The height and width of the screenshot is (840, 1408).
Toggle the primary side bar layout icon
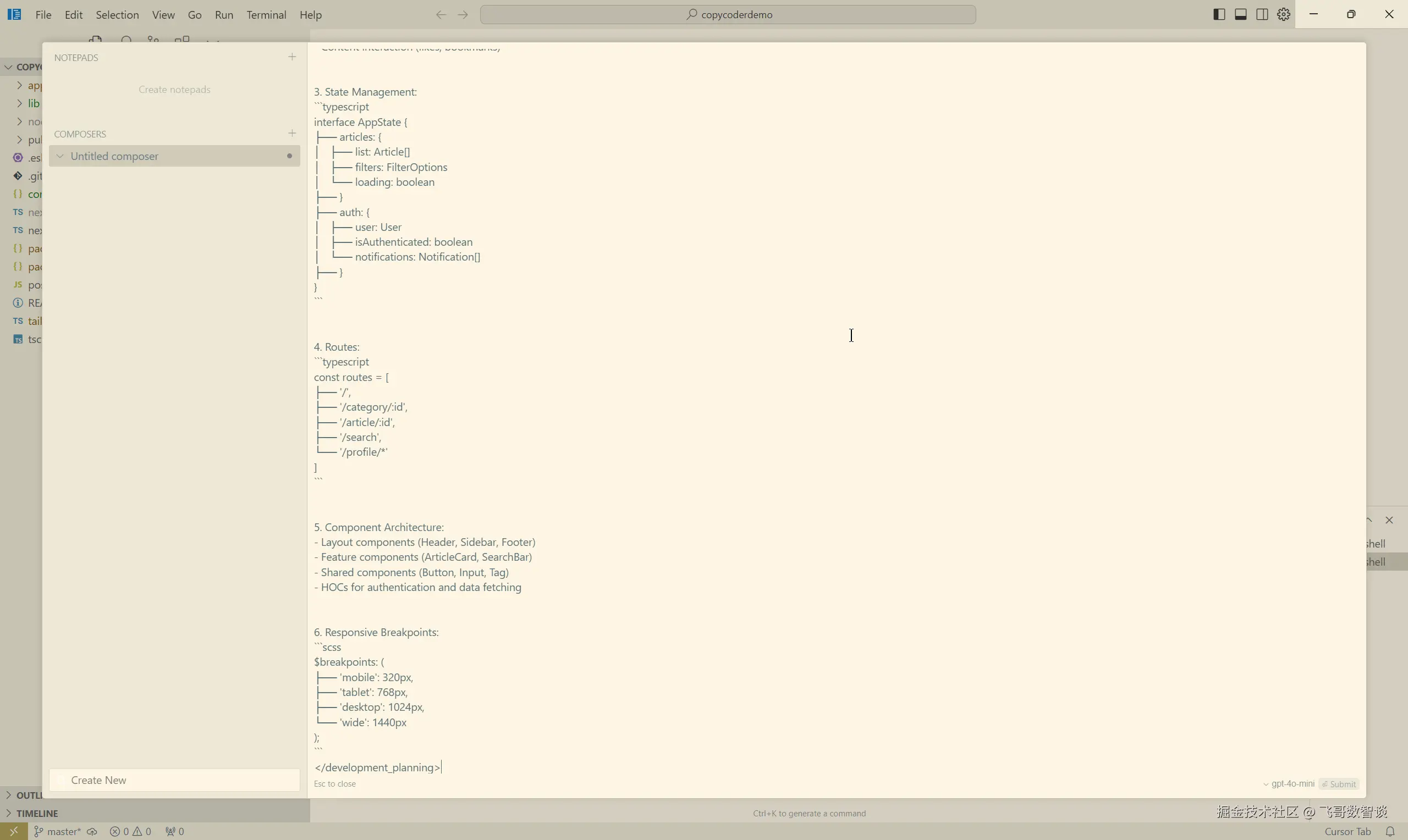[1219, 15]
